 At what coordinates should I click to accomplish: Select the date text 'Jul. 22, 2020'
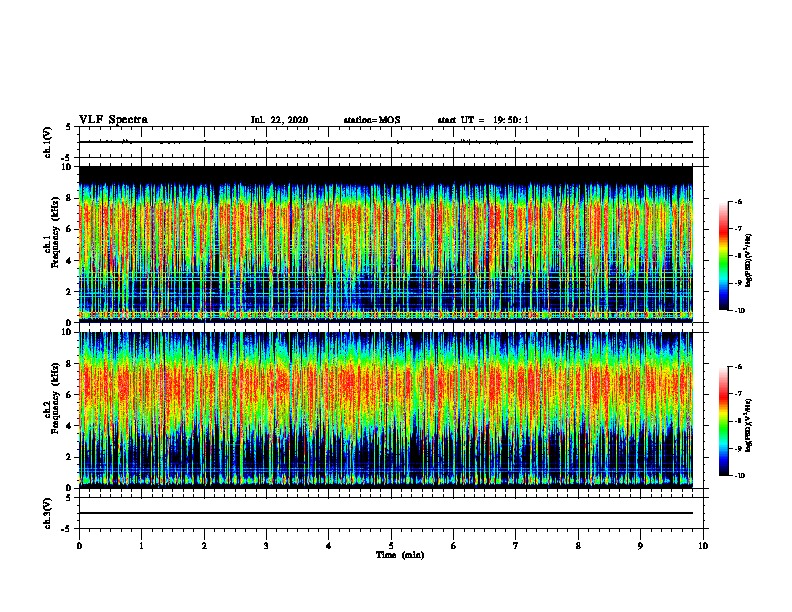pos(279,120)
